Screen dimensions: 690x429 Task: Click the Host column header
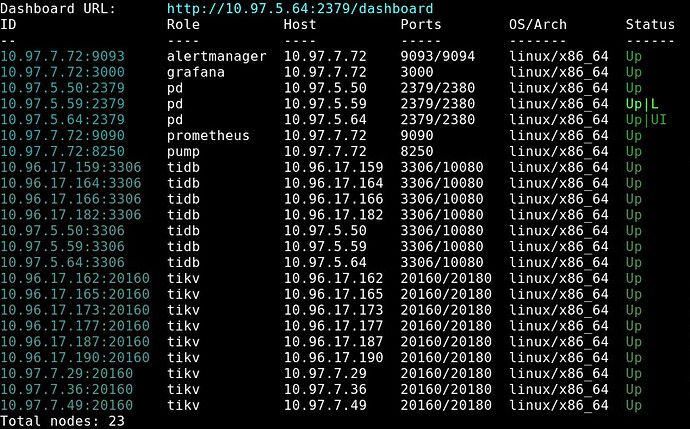(x=300, y=23)
